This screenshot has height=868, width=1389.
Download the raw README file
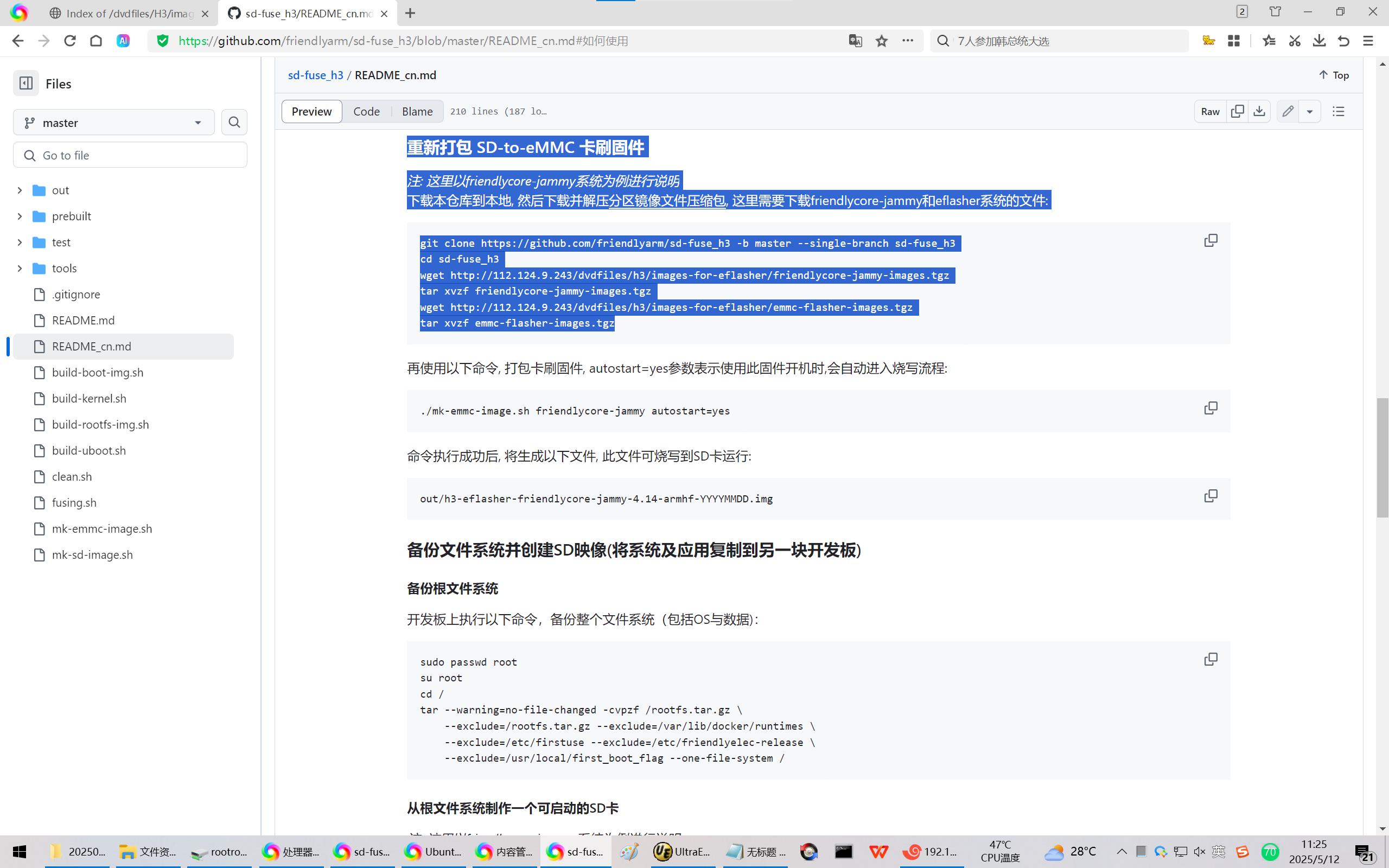[1259, 111]
